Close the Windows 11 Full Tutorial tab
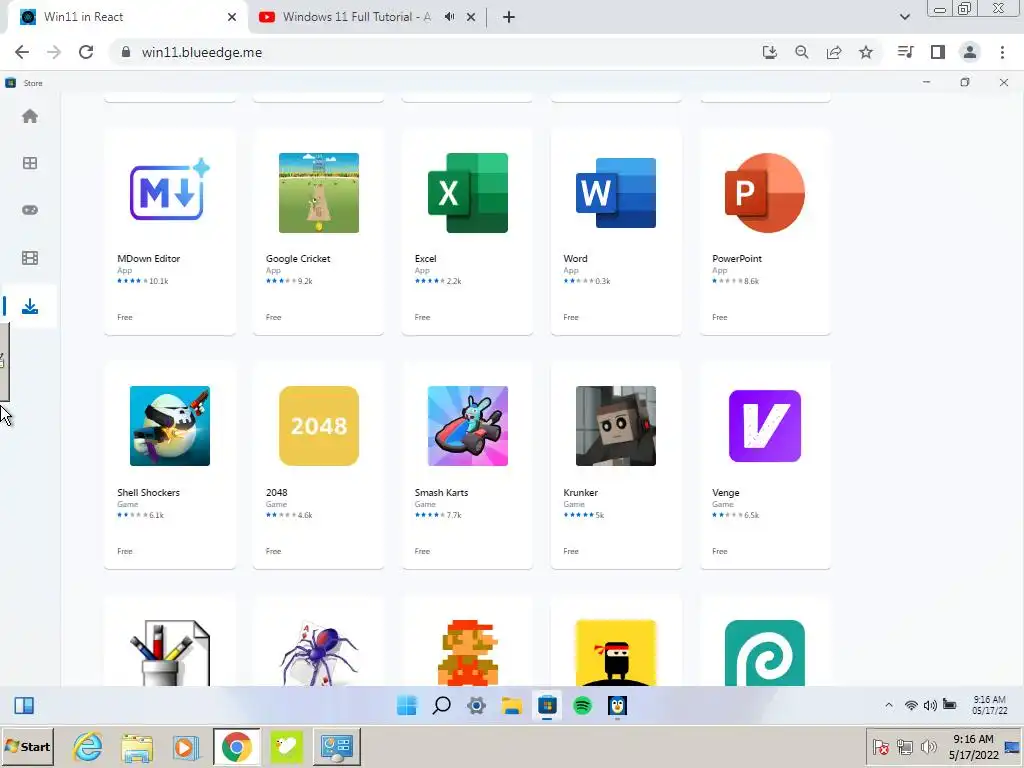Image resolution: width=1024 pixels, height=768 pixels. tap(471, 17)
